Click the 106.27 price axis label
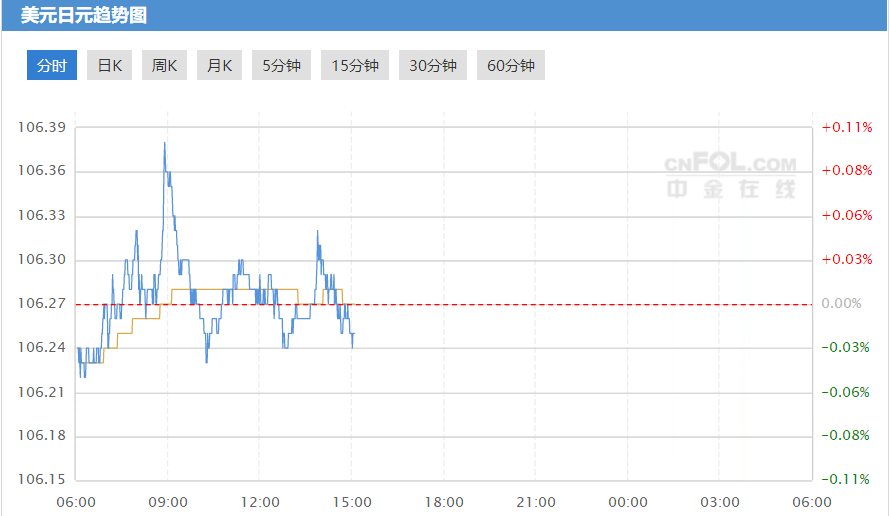Image resolution: width=891 pixels, height=516 pixels. tap(42, 303)
